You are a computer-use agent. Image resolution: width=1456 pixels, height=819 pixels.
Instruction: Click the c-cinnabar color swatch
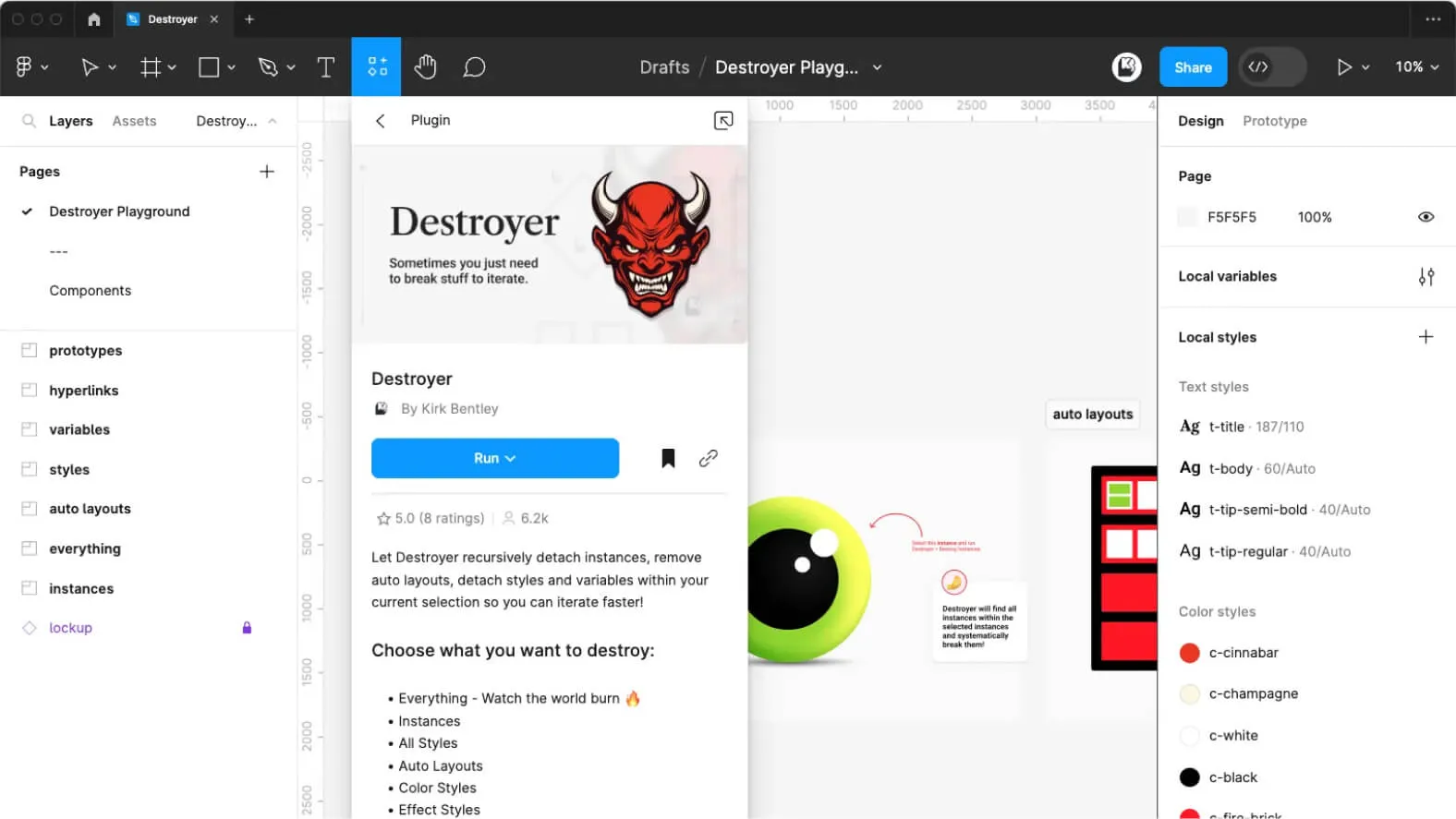pyautogui.click(x=1189, y=653)
